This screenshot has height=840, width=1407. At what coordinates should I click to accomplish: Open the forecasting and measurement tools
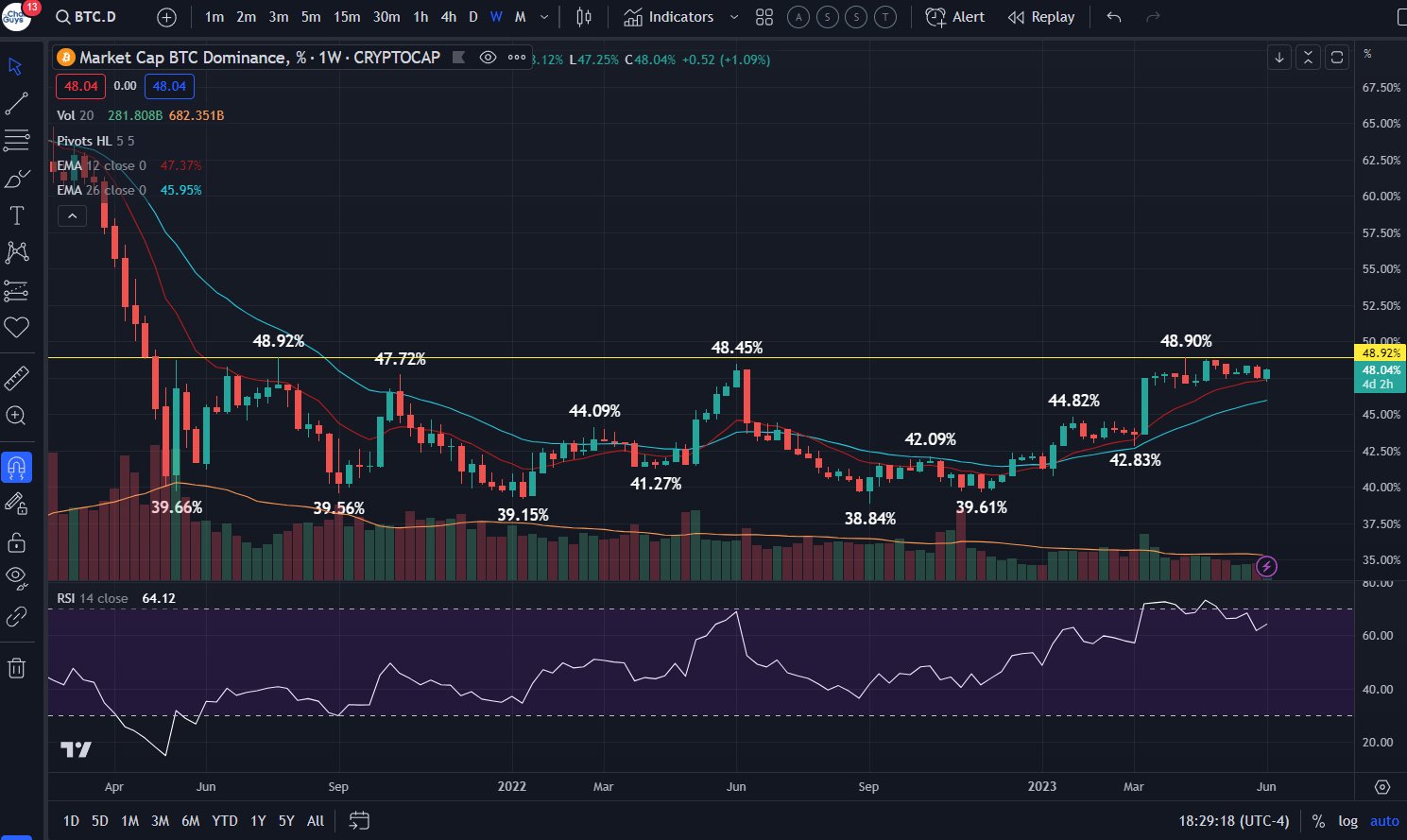(x=16, y=290)
